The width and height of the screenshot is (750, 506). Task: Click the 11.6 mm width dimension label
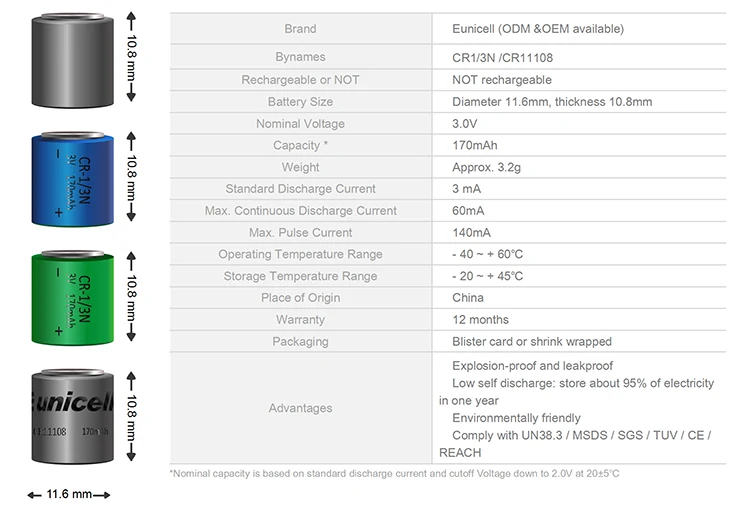[x=67, y=494]
